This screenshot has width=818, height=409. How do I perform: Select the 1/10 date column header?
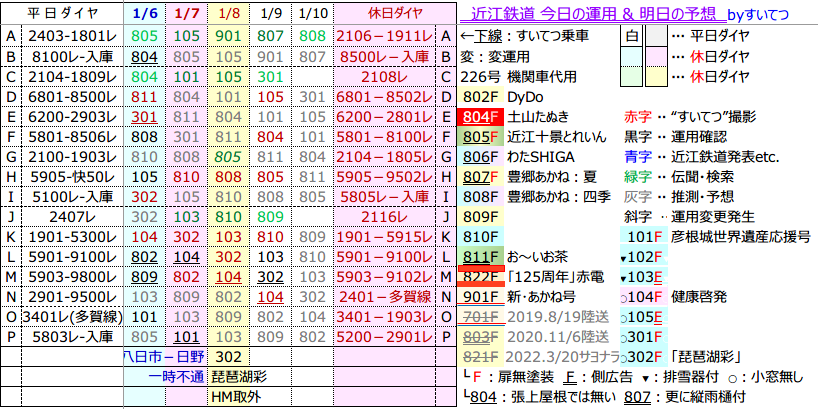[312, 14]
